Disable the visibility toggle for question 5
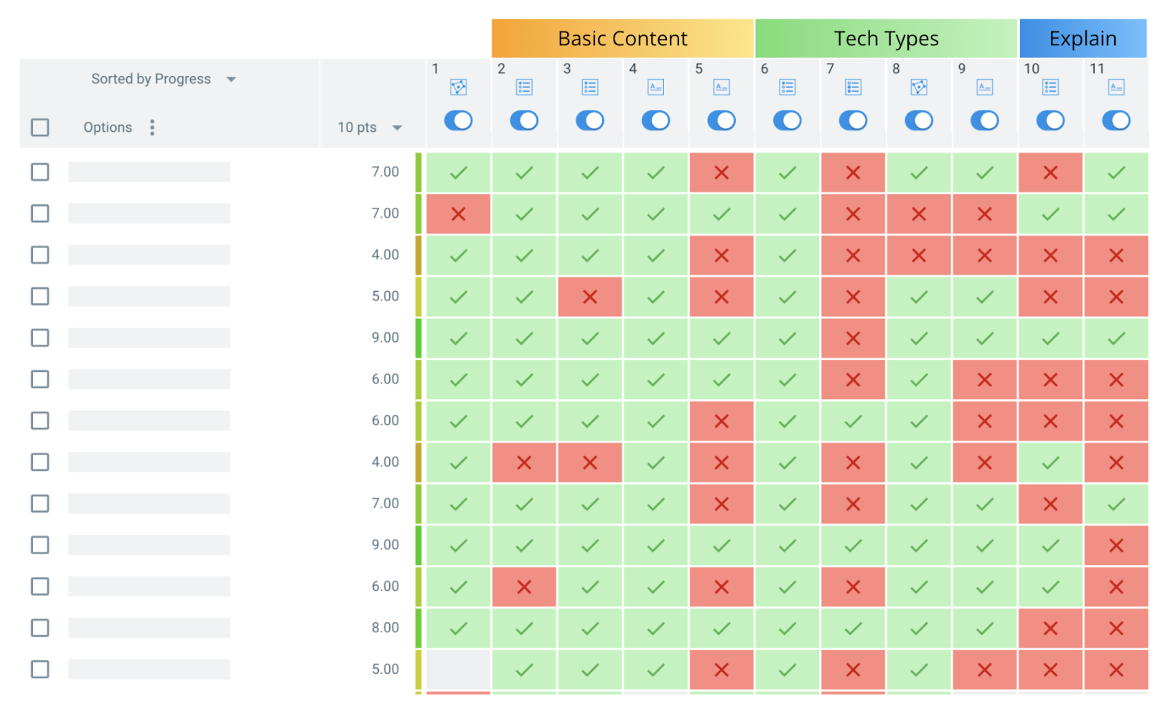This screenshot has width=1160, height=704. pos(721,120)
